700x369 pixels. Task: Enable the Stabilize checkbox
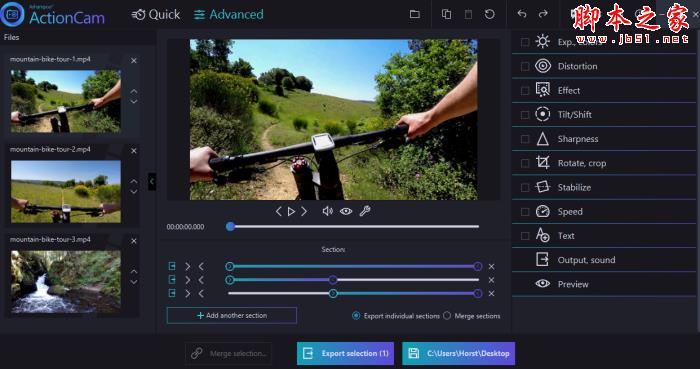[x=525, y=187]
